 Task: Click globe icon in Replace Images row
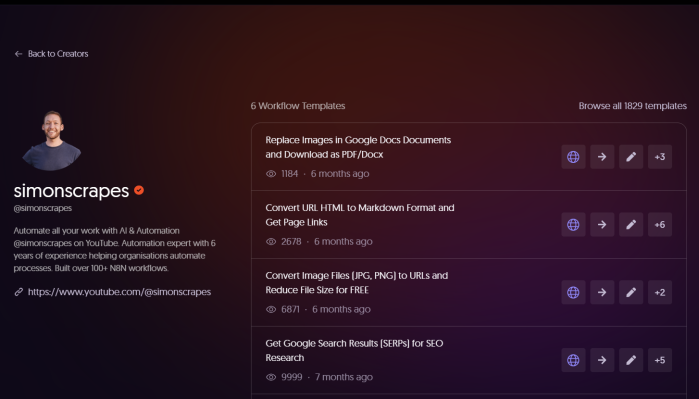[573, 157]
